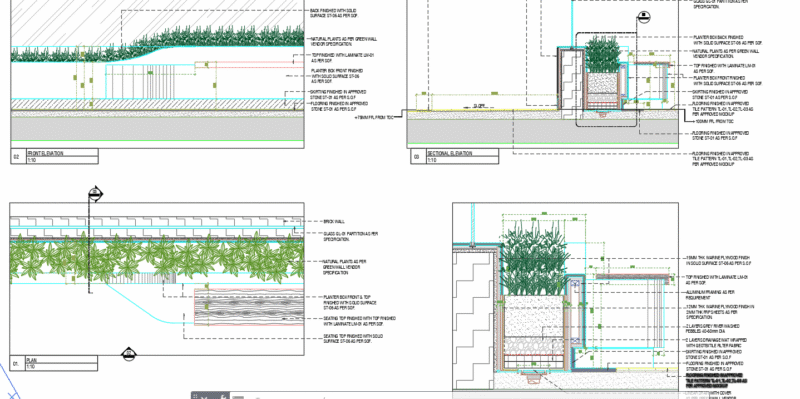Select SEATING TOP FINISHED WITH SOLID SURFACE annotation
The image size is (800, 399).
[x=353, y=339]
